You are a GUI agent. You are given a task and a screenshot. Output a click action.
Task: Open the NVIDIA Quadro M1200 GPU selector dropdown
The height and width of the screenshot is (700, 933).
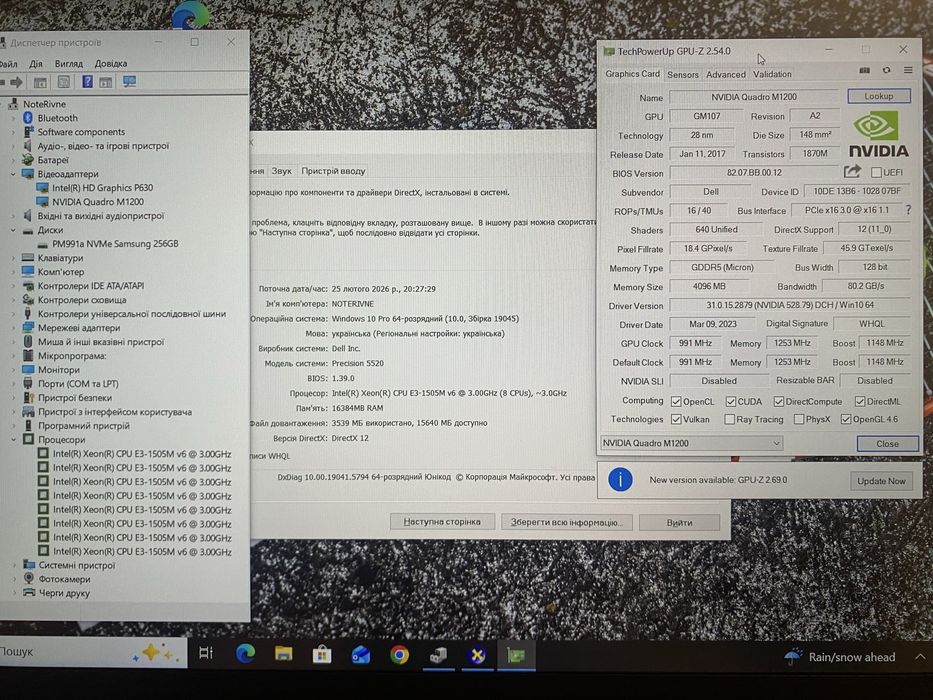tap(691, 443)
